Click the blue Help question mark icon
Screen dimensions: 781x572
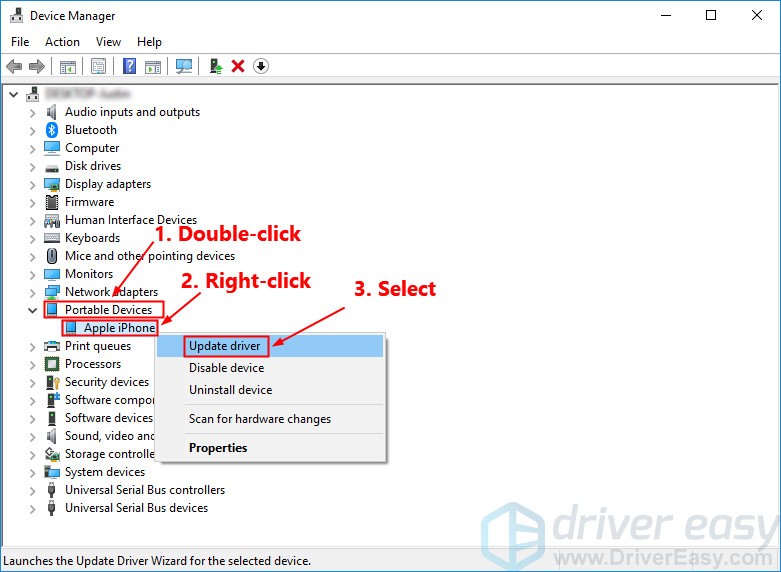(x=129, y=66)
